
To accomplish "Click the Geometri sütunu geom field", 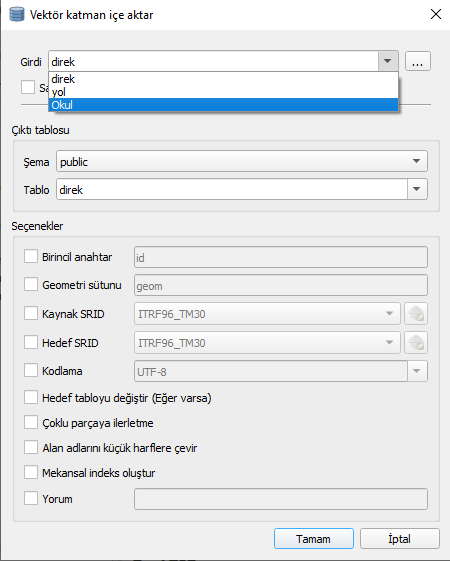I will (281, 285).
